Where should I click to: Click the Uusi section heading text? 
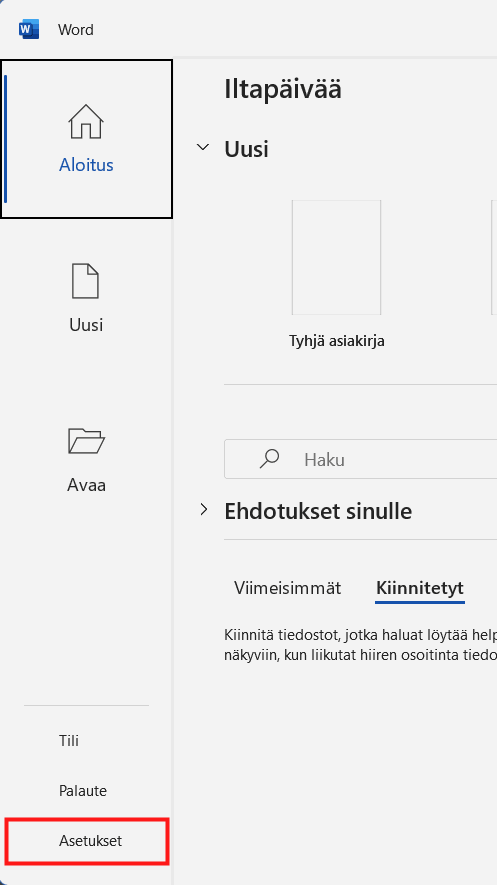(x=247, y=149)
